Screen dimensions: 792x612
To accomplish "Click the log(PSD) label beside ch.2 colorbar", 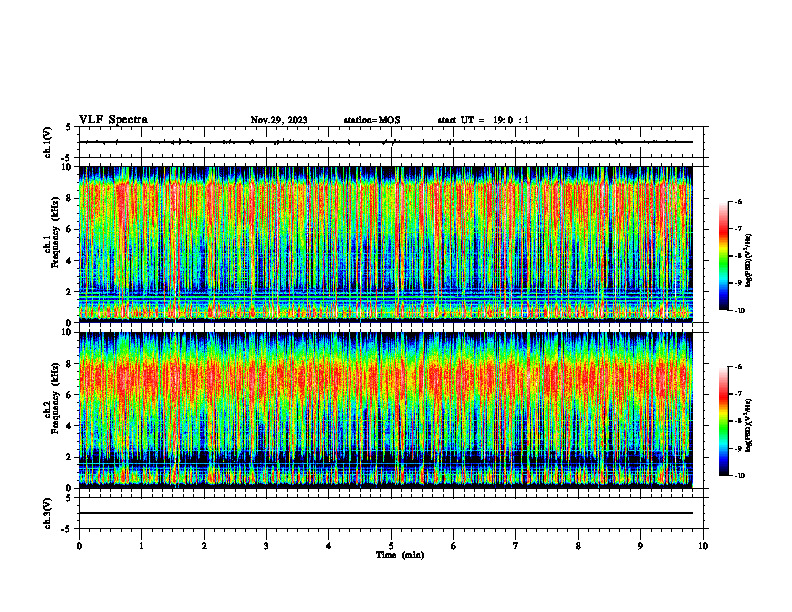I will (x=750, y=425).
